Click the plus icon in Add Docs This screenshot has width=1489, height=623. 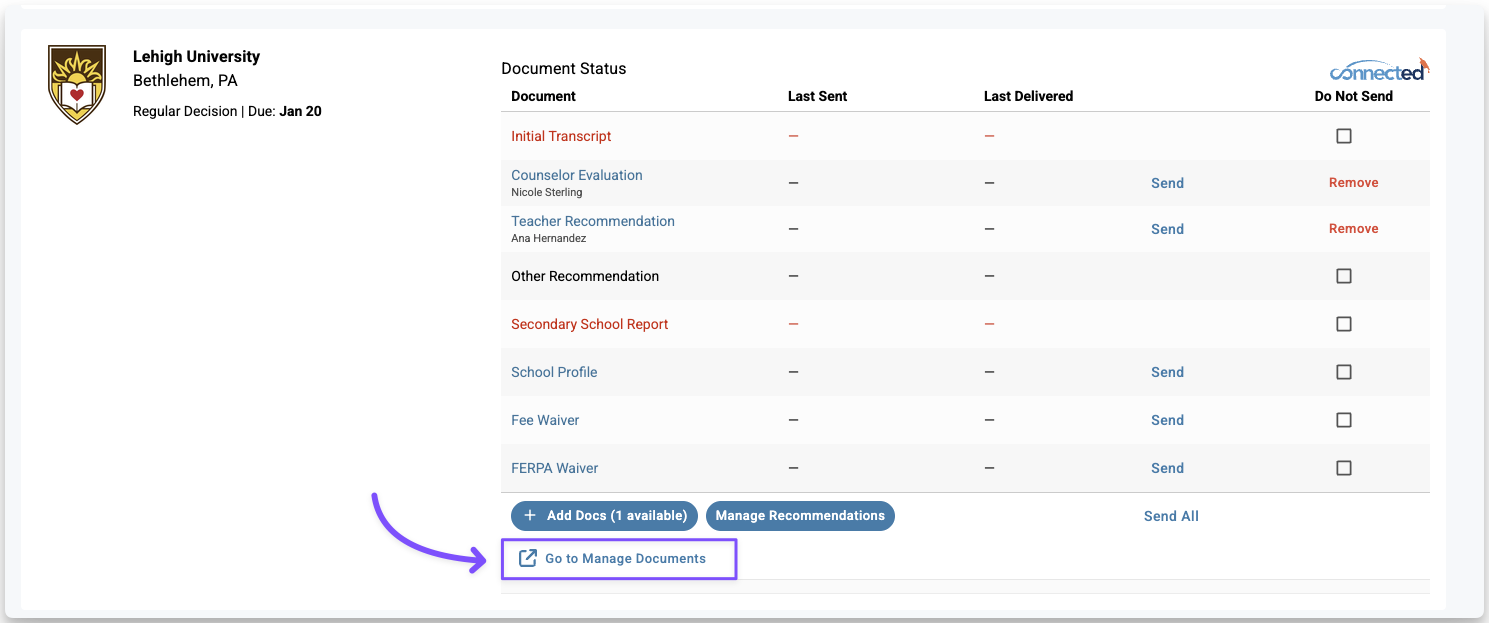point(530,516)
